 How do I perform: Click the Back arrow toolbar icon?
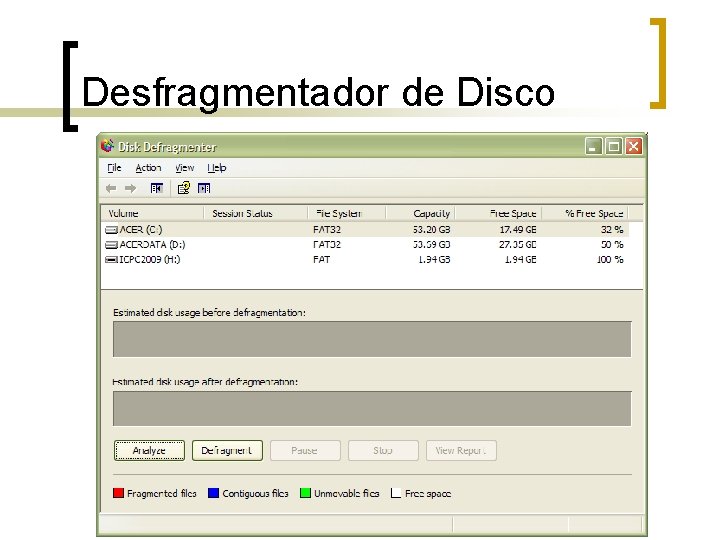111,188
